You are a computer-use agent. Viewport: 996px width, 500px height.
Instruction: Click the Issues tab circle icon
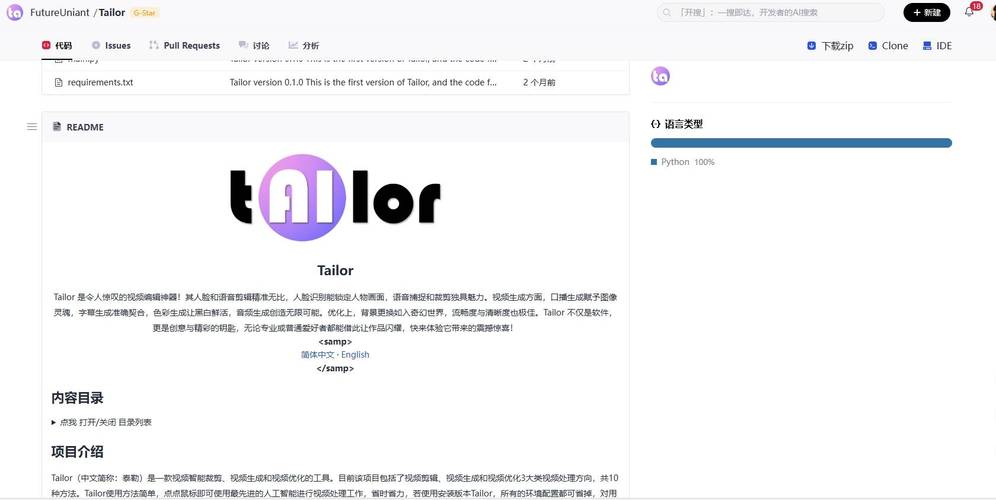tap(96, 45)
